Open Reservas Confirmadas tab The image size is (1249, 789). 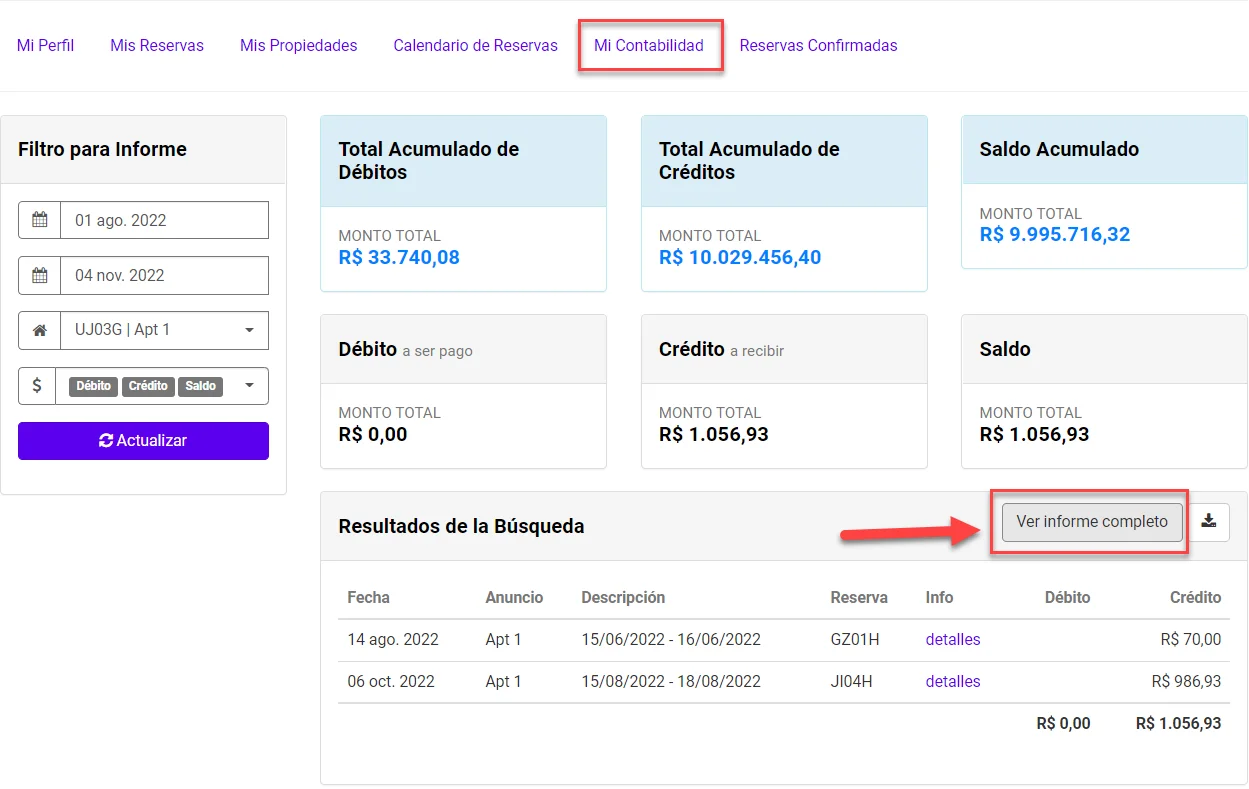point(818,45)
